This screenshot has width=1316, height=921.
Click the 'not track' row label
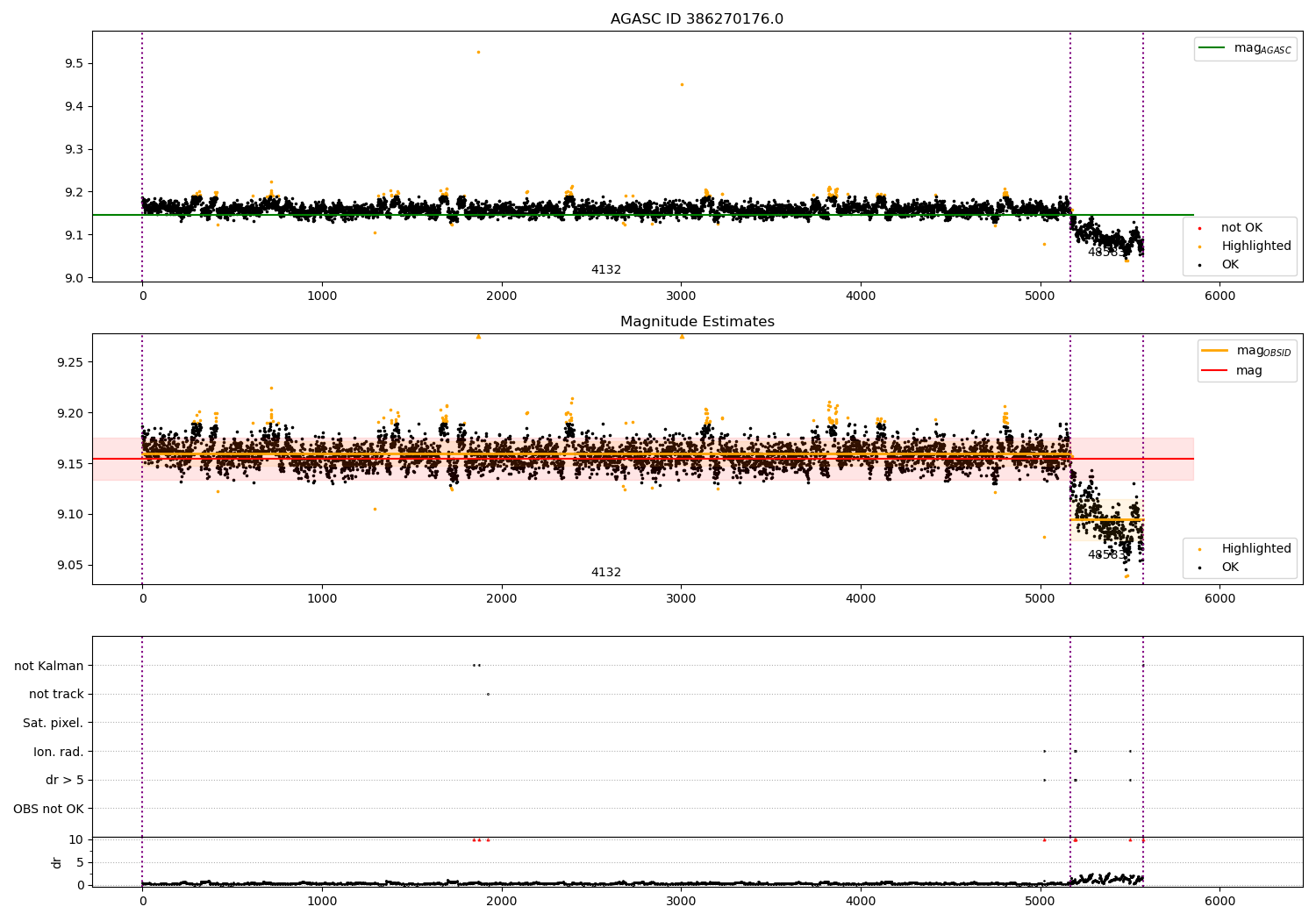click(x=56, y=695)
